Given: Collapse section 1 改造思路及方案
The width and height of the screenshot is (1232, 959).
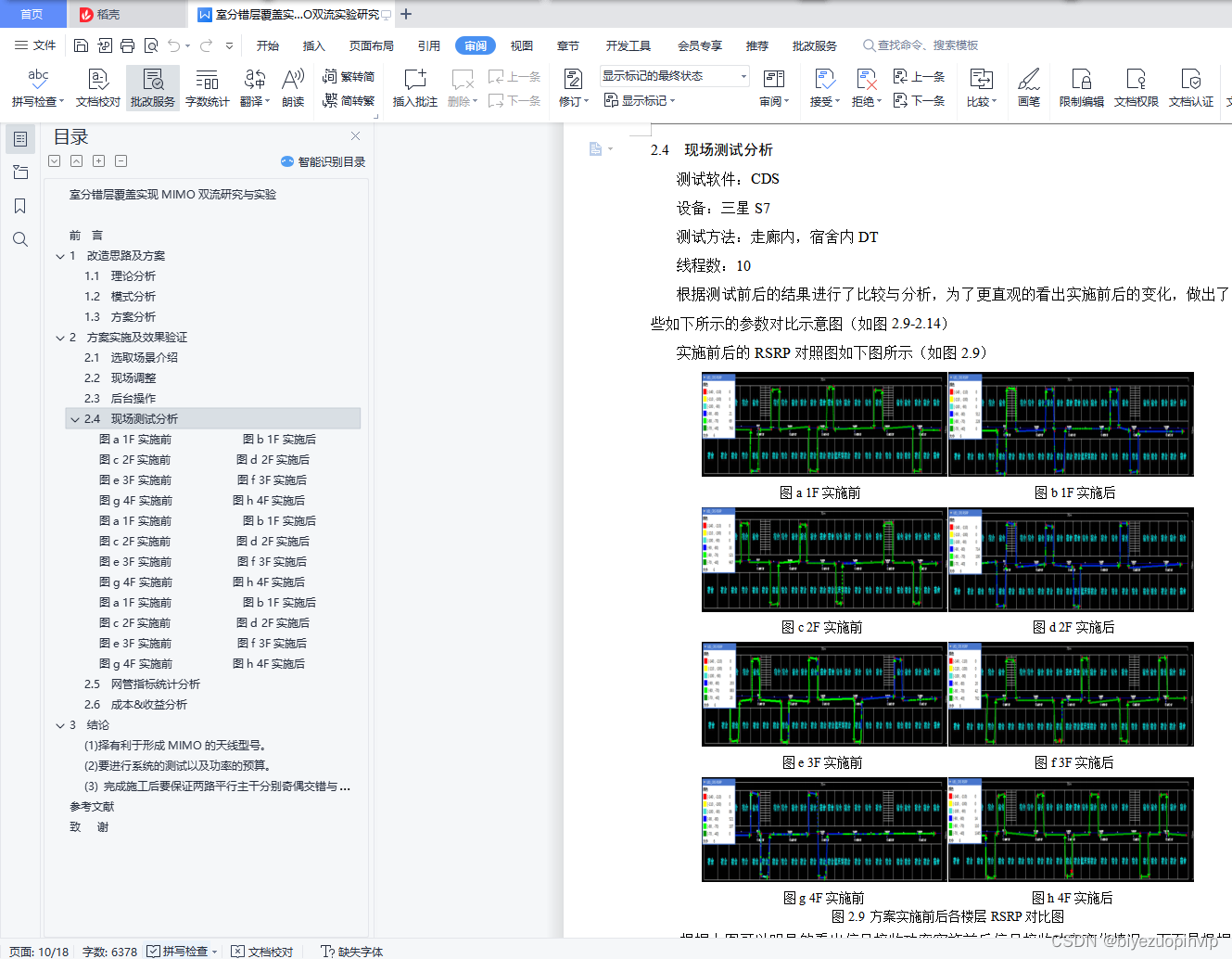Looking at the screenshot, I should (60, 256).
